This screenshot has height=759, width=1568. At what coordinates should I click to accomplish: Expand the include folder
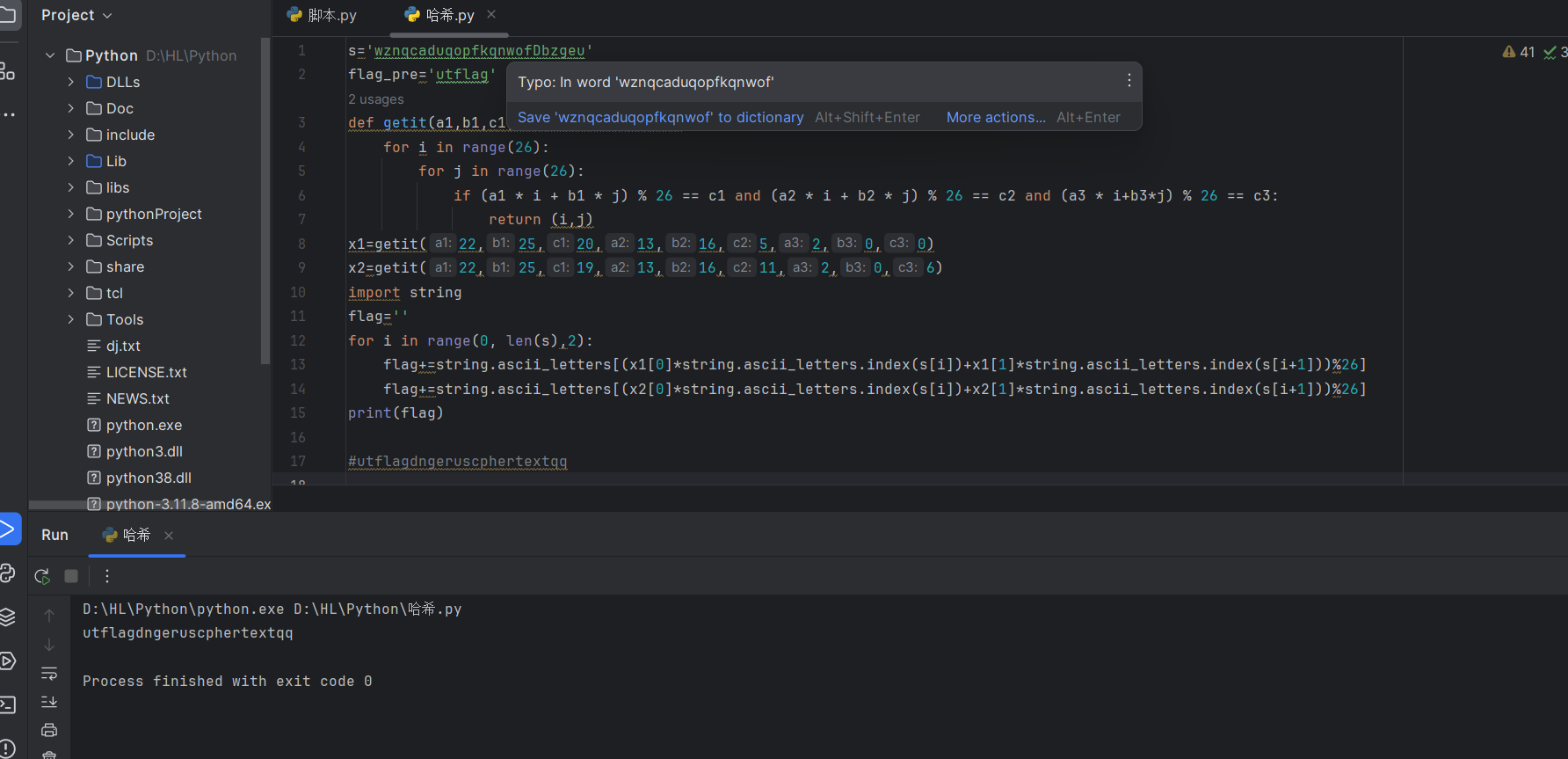click(71, 135)
